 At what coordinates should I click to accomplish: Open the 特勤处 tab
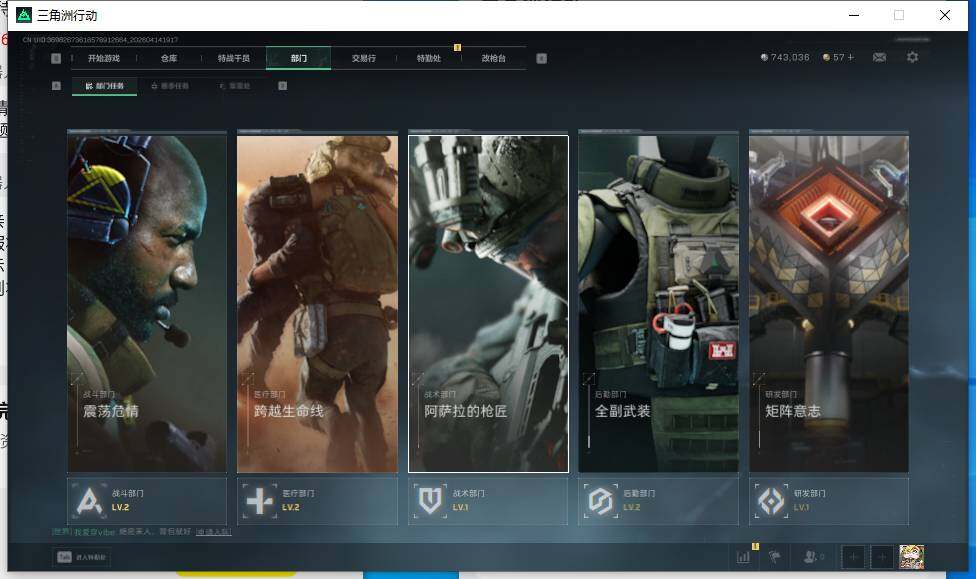[x=428, y=59]
